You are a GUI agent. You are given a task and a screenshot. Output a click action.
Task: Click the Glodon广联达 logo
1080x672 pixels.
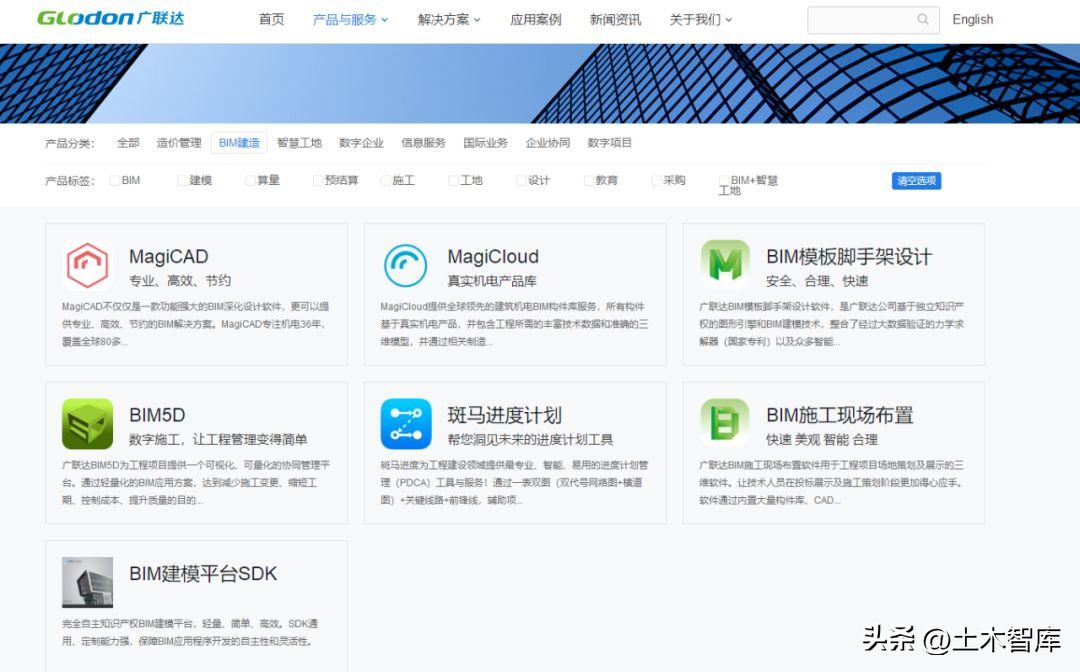coord(110,18)
